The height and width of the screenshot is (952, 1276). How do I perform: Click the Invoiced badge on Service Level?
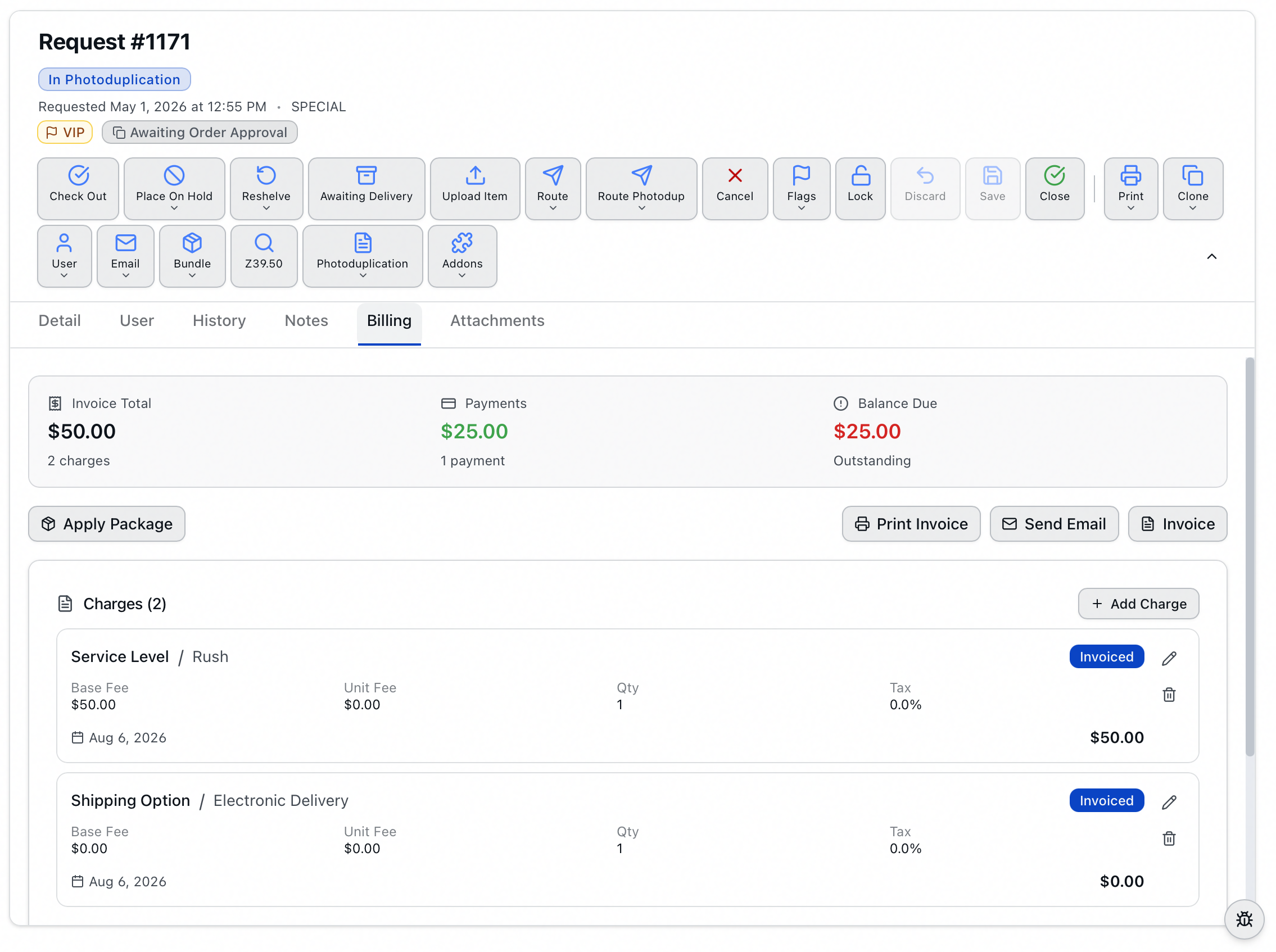tap(1107, 656)
